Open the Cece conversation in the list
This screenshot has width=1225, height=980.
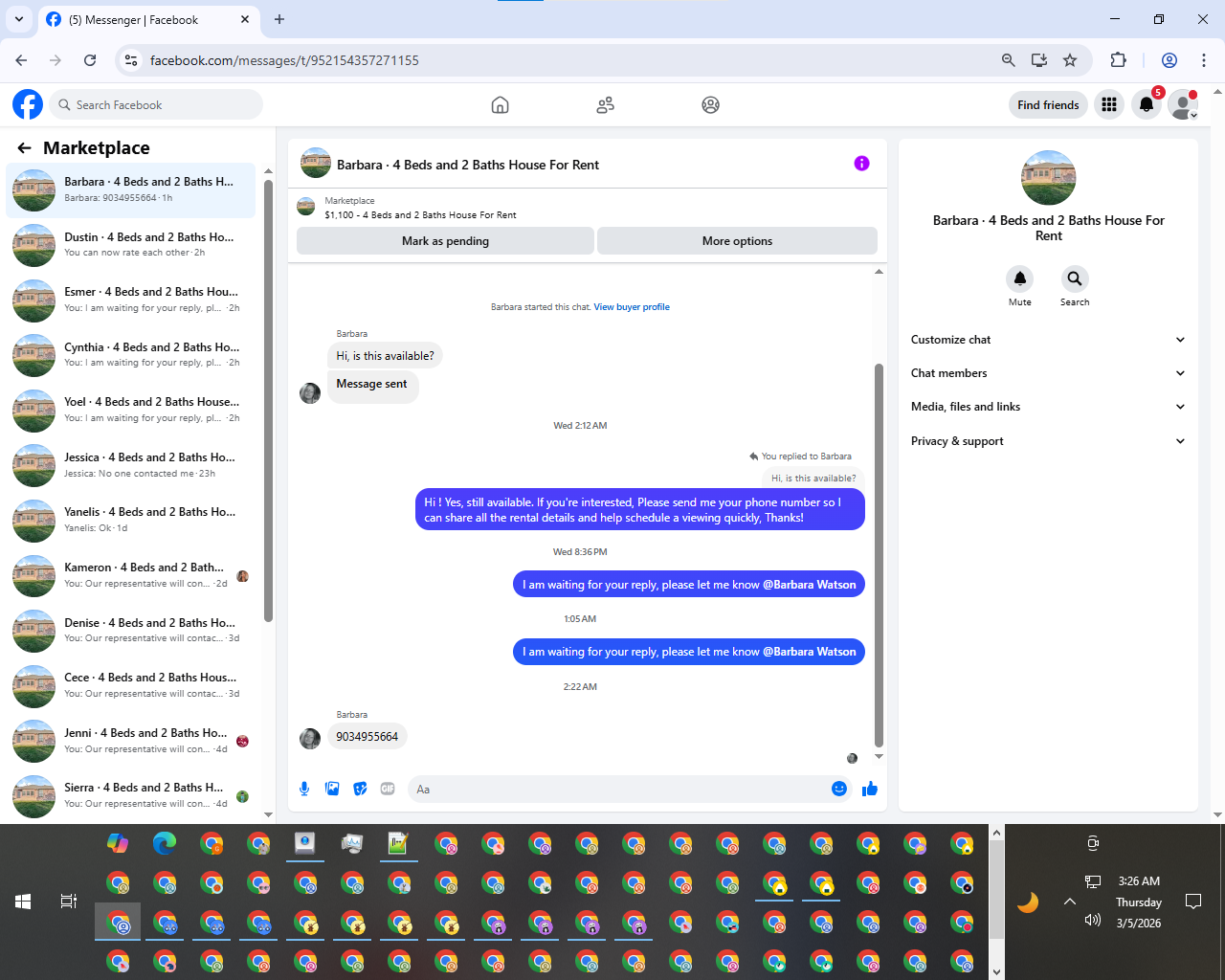131,685
